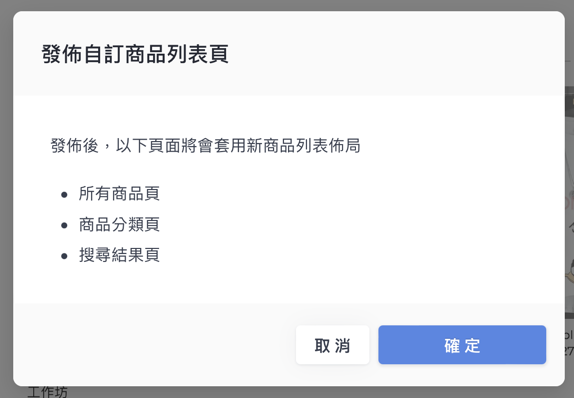Click the blank header area beside dialog title
574x398 pixels.
[x=395, y=54]
